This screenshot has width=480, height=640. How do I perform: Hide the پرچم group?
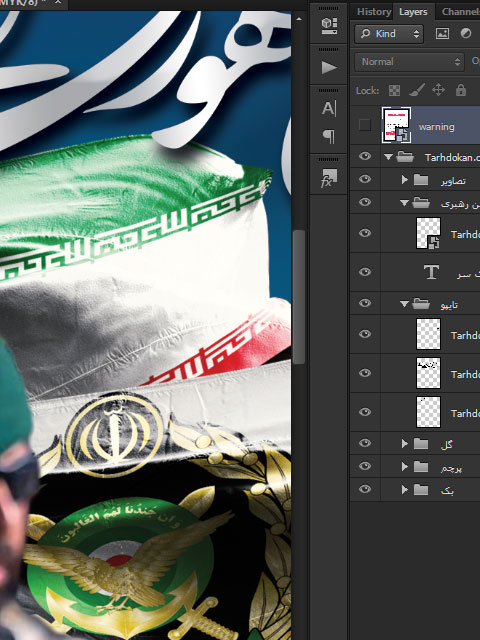tap(365, 466)
